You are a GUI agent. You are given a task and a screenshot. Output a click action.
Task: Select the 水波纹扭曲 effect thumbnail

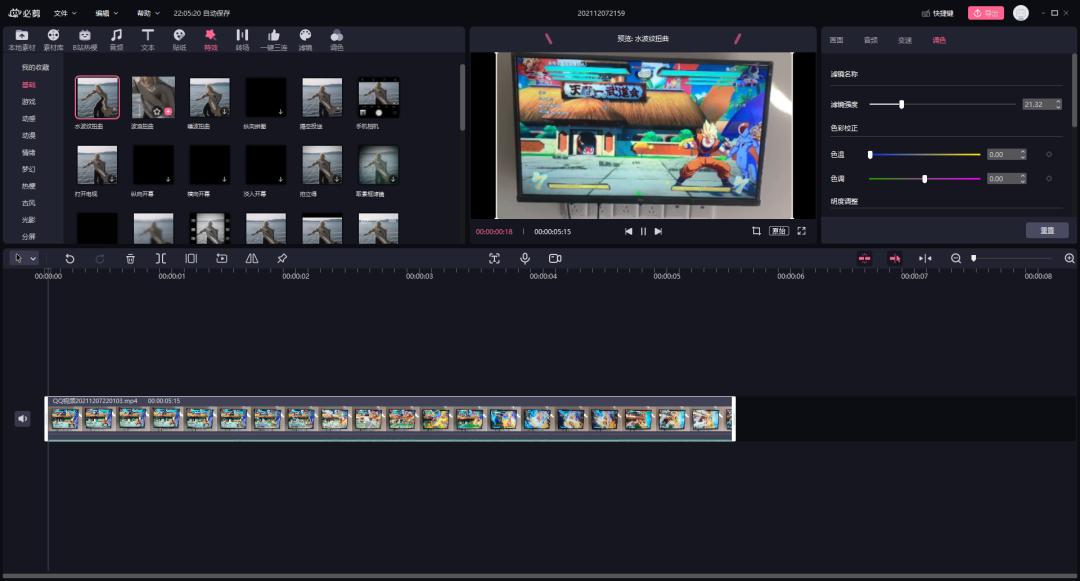click(x=96, y=95)
